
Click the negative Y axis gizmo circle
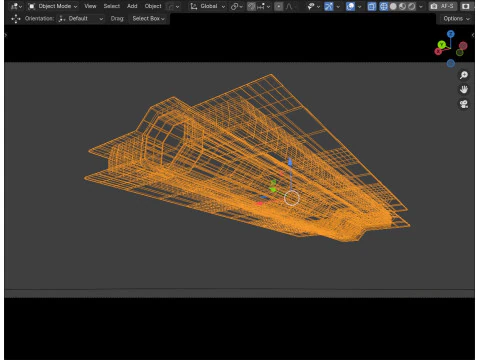pos(459,52)
